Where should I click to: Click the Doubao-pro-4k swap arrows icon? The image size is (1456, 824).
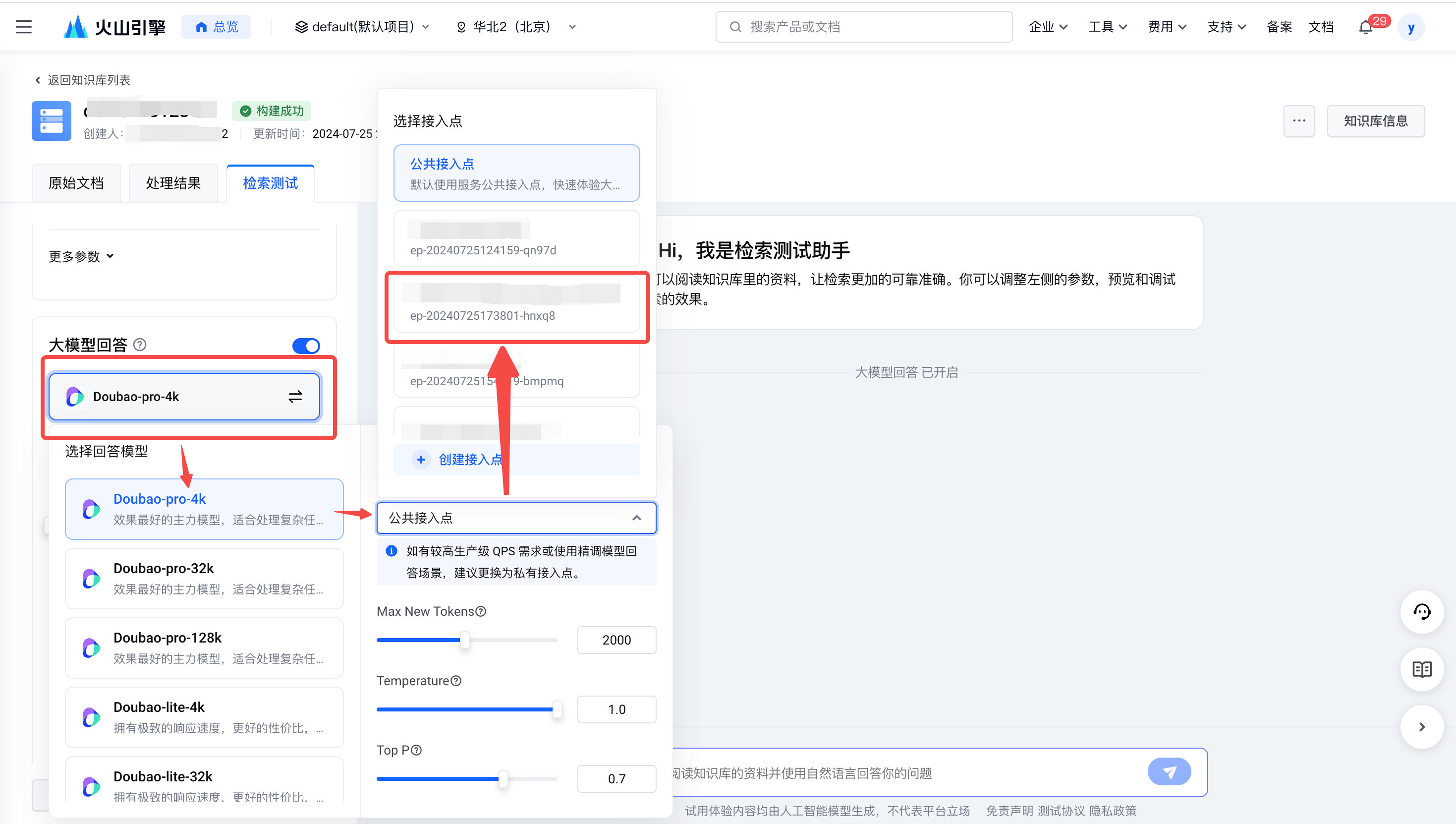pos(295,397)
